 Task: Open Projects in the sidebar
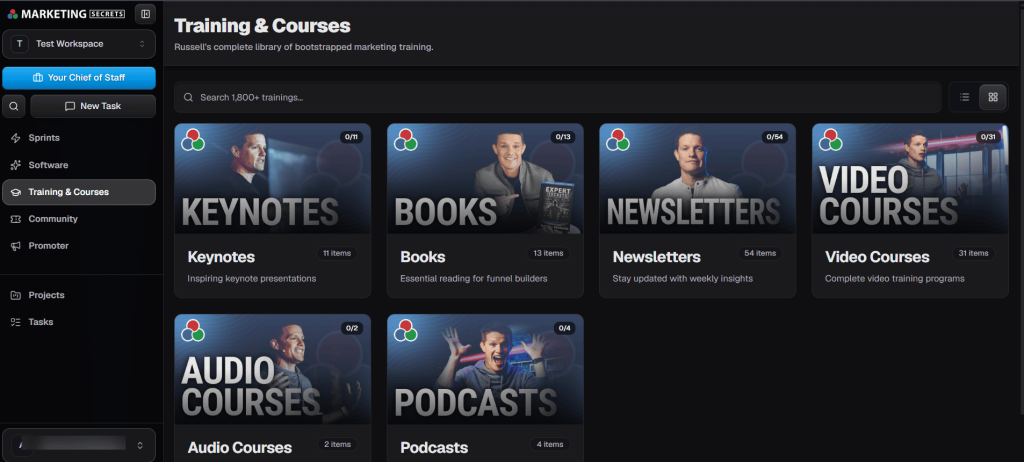(x=79, y=295)
